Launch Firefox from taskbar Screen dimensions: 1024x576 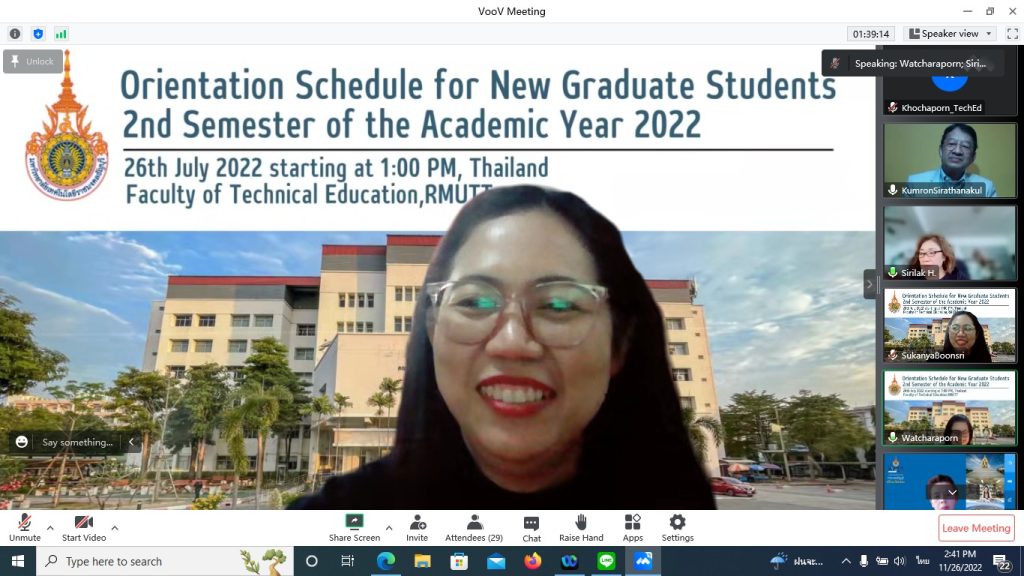tap(533, 562)
